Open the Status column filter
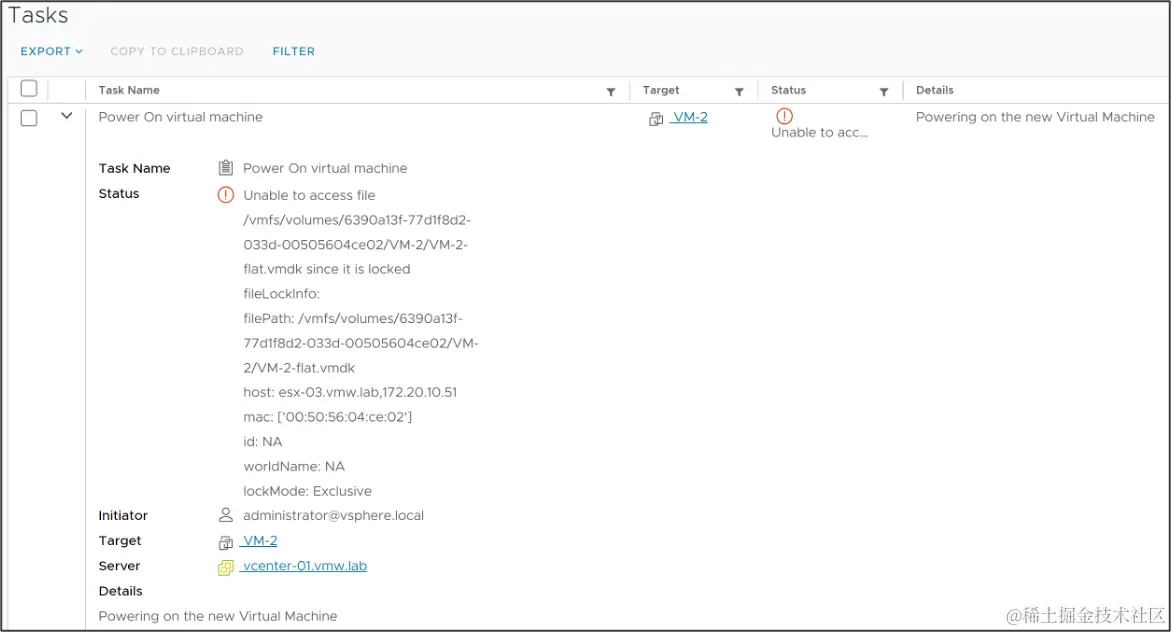1172x632 pixels. (883, 91)
